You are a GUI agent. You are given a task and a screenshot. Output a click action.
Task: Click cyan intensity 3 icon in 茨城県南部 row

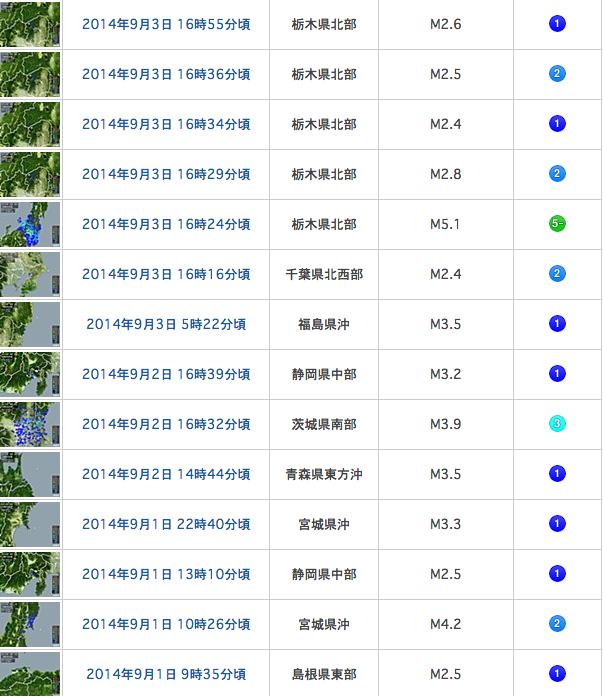(557, 423)
